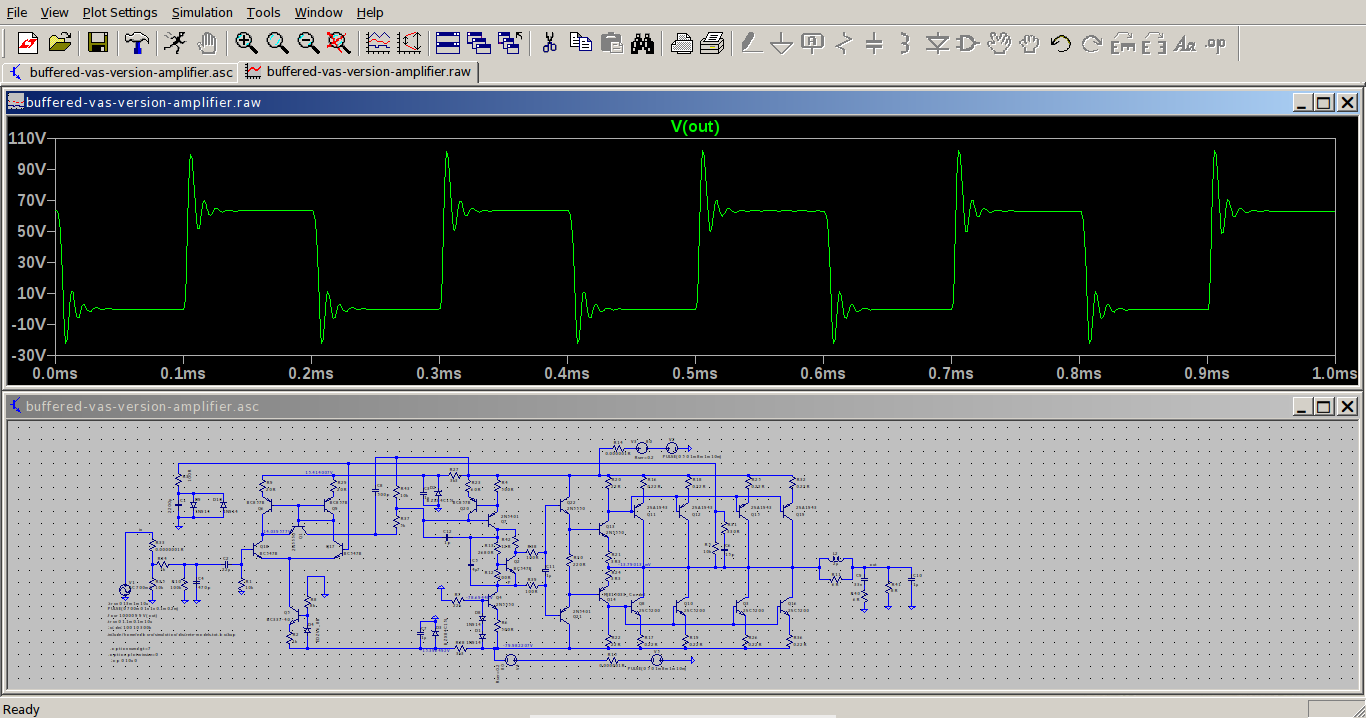Image resolution: width=1366 pixels, height=718 pixels.
Task: Rotate the selection icon
Action: (1123, 43)
